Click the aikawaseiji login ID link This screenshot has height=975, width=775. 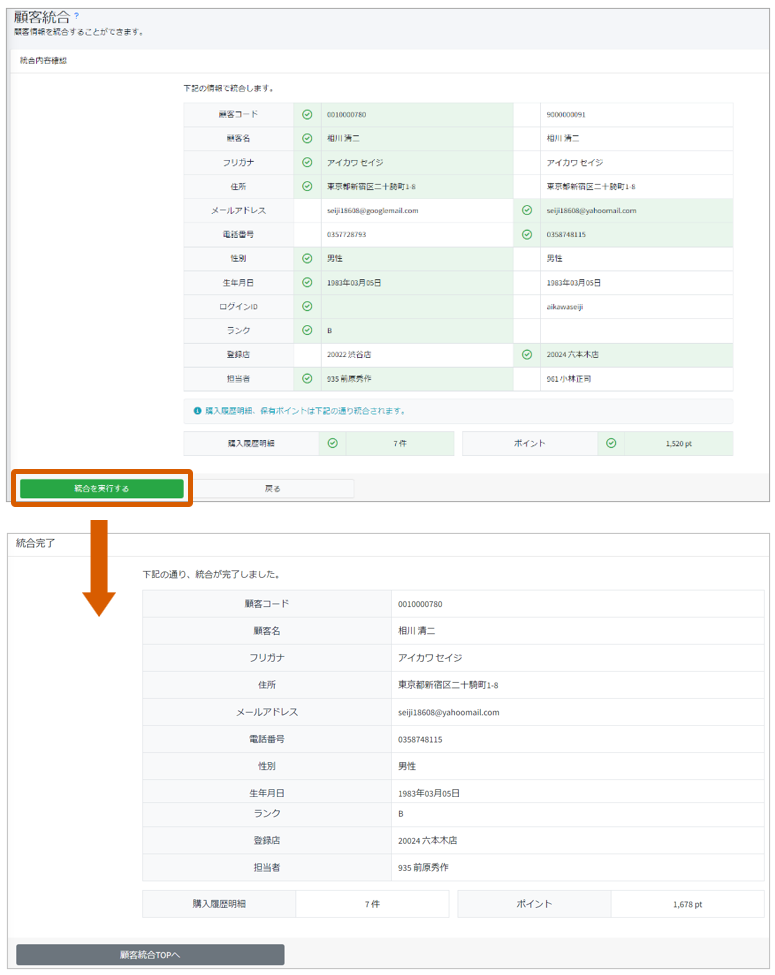coord(566,307)
